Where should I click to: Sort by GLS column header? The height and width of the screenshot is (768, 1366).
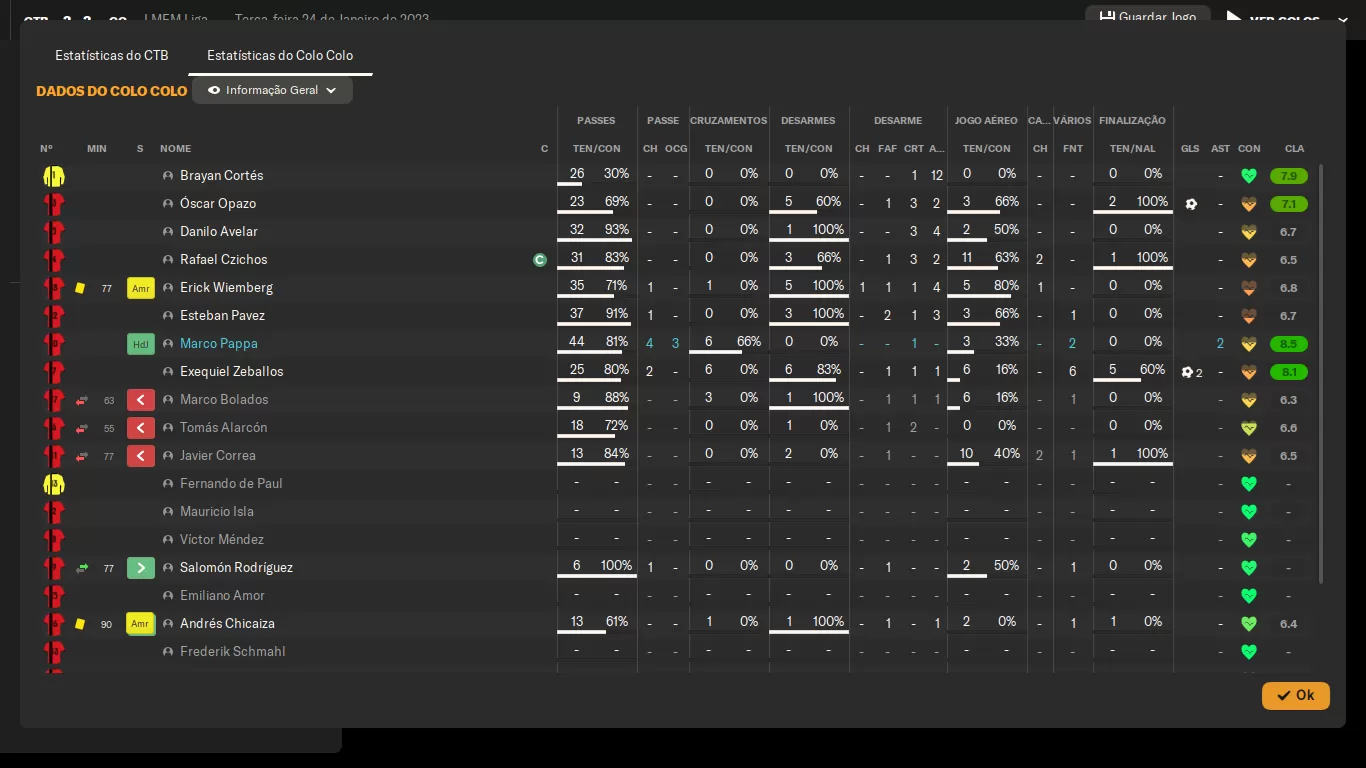(x=1190, y=149)
